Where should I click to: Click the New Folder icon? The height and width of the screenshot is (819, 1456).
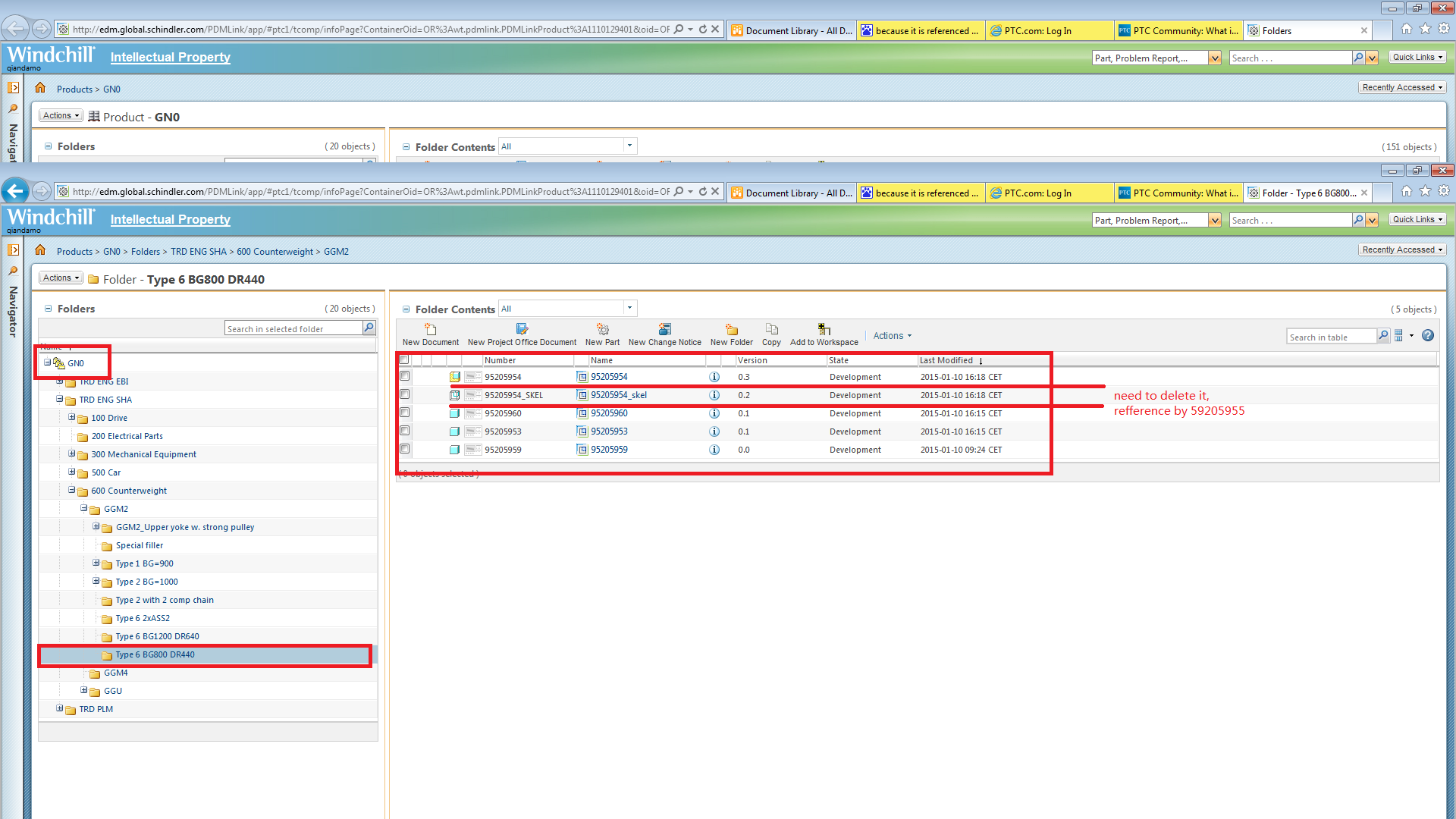(731, 329)
